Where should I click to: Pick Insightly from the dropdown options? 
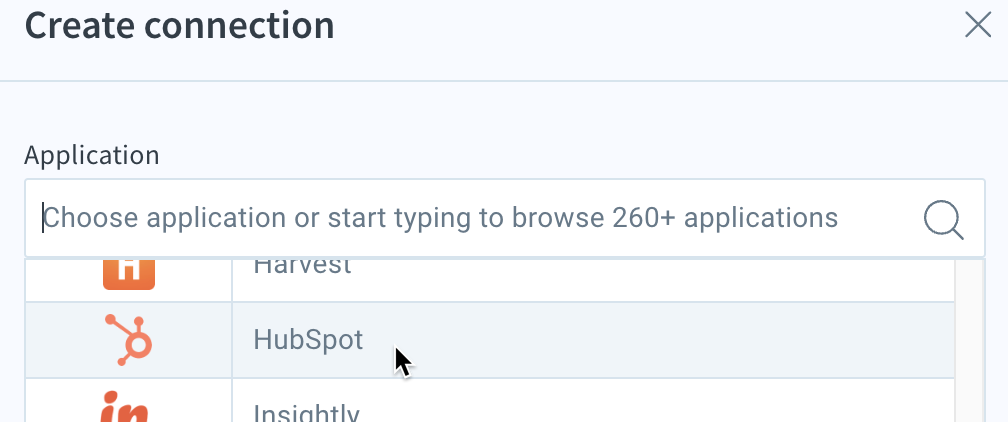pyautogui.click(x=490, y=401)
